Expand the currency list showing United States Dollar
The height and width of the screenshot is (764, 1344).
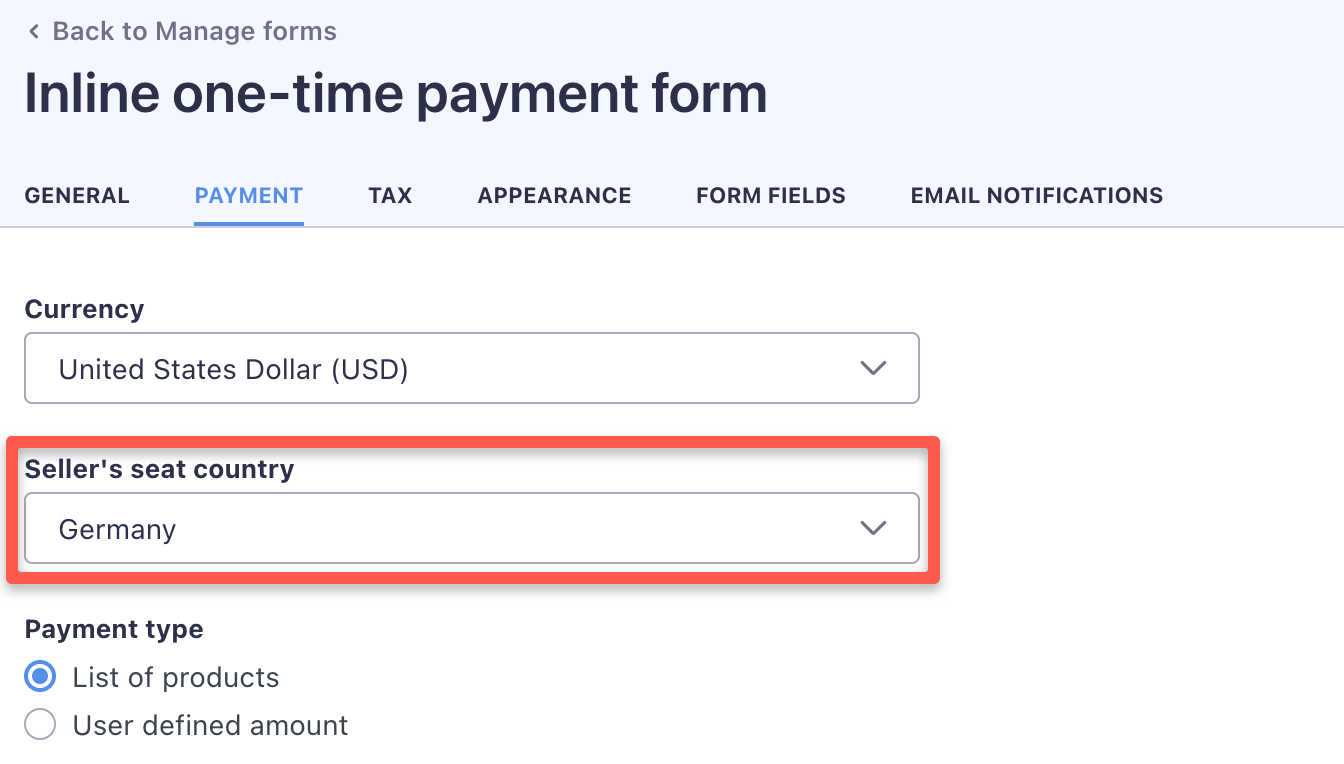tap(471, 368)
